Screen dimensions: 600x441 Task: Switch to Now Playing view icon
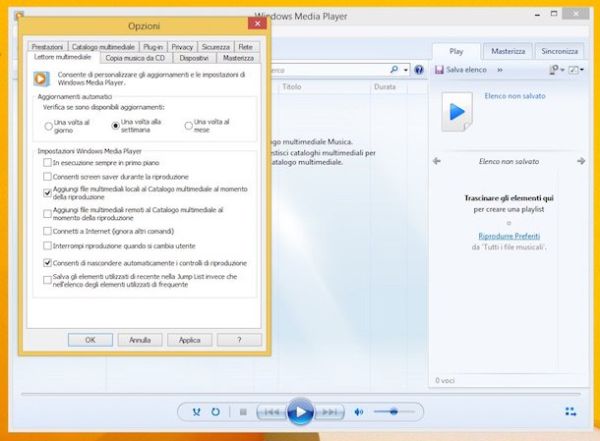pos(570,411)
